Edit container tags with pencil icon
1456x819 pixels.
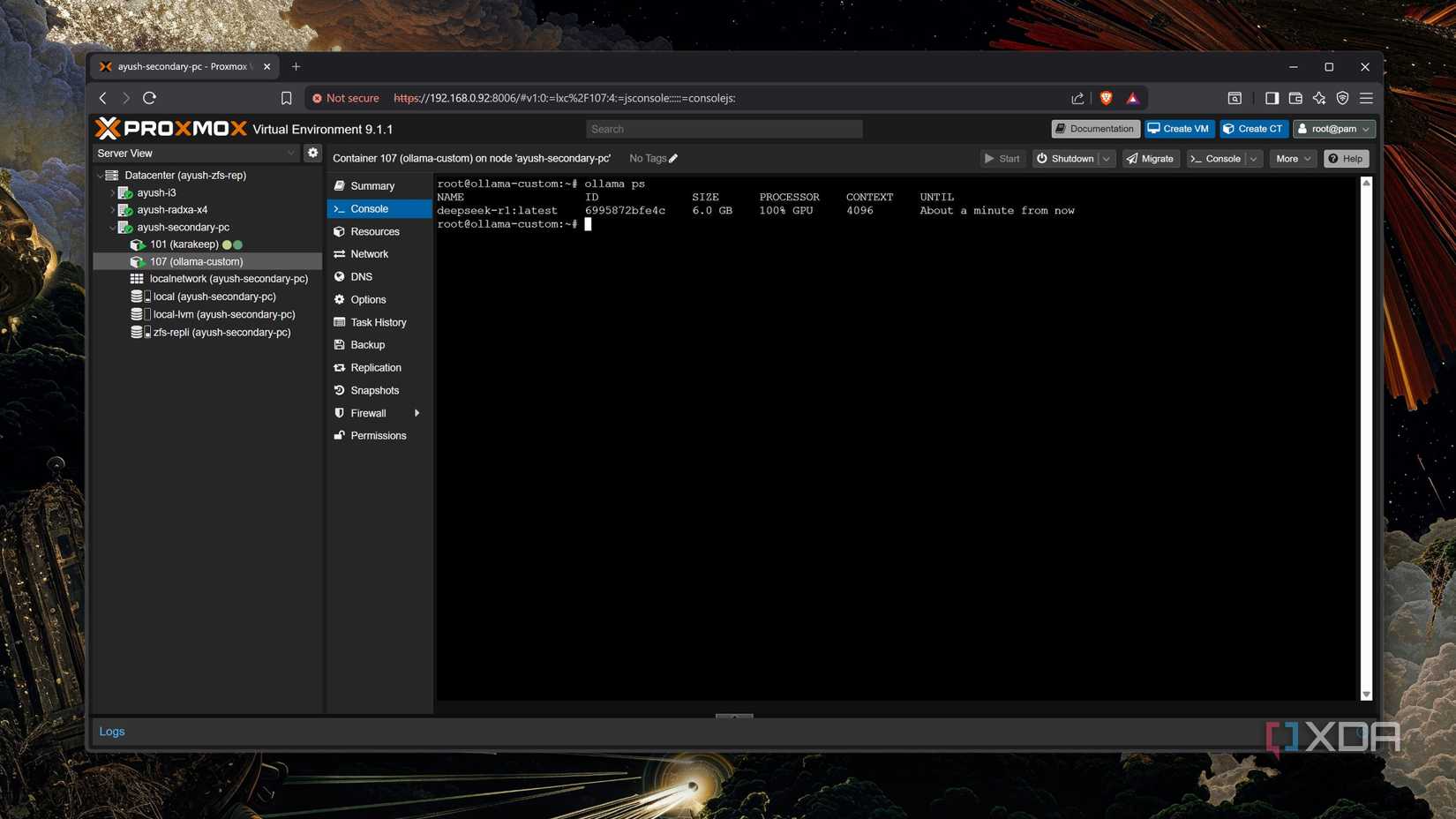tap(673, 159)
